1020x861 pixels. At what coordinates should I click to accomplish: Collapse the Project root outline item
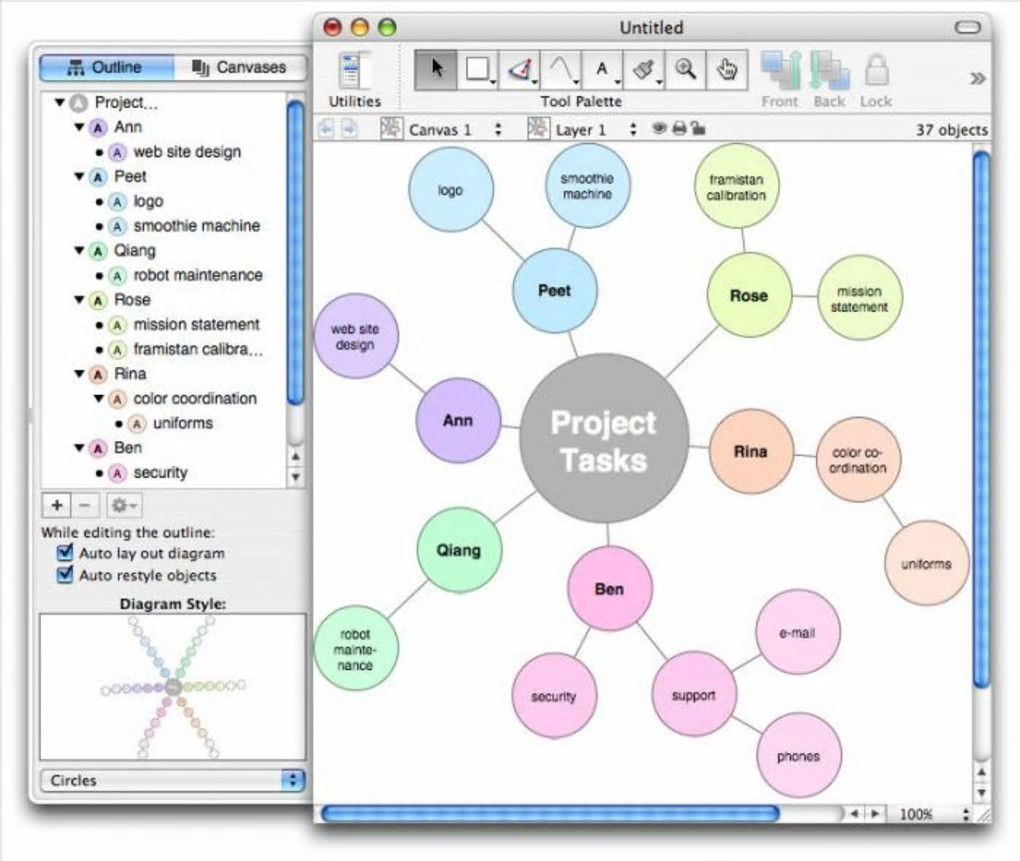[60, 102]
